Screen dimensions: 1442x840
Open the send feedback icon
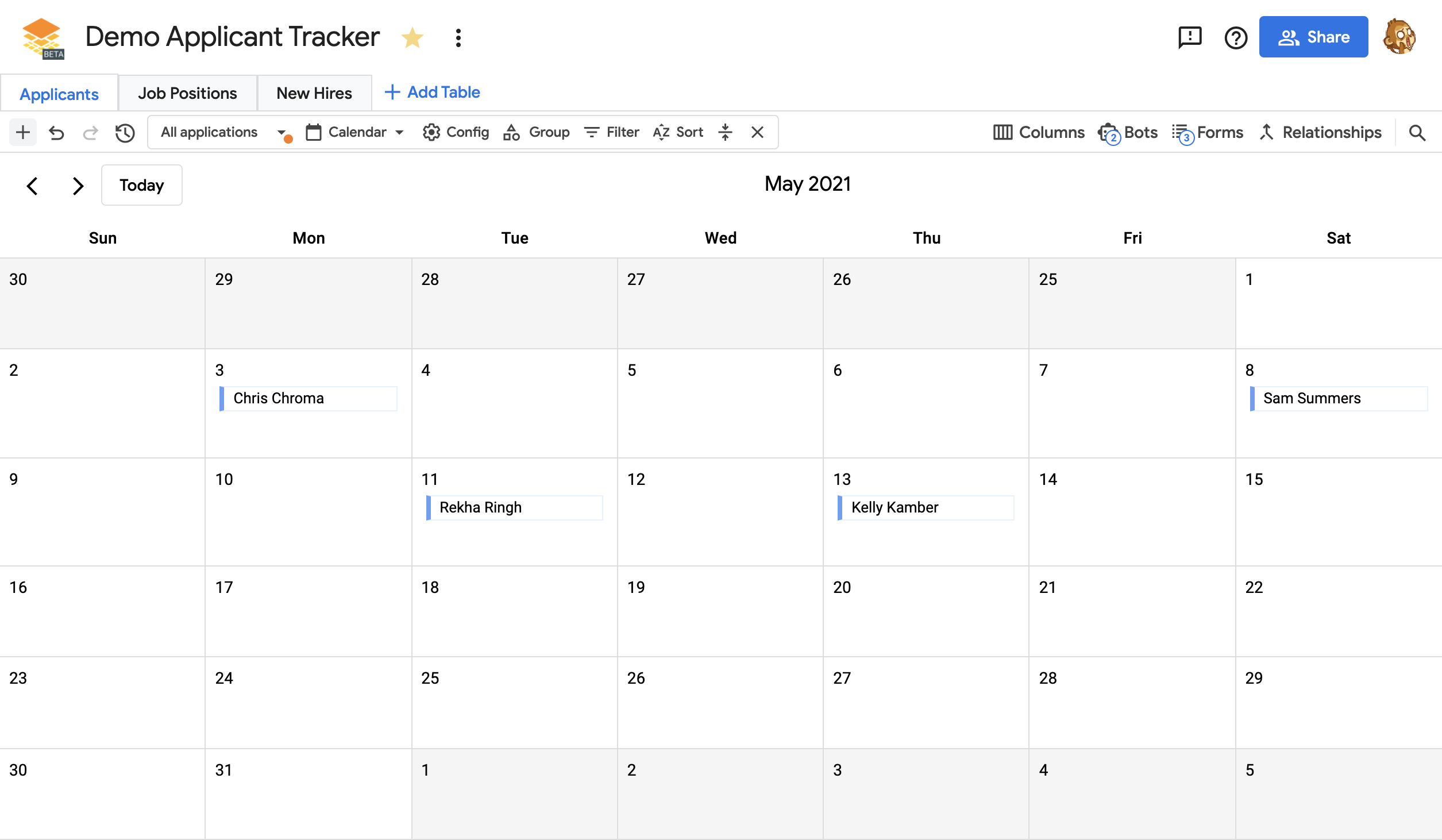tap(1190, 38)
